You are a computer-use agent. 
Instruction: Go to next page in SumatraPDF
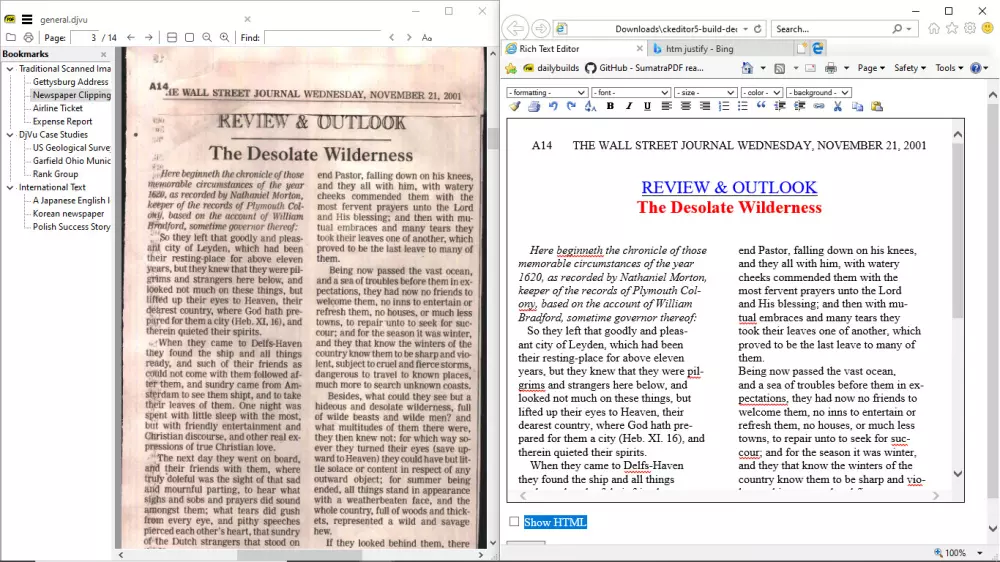149,38
